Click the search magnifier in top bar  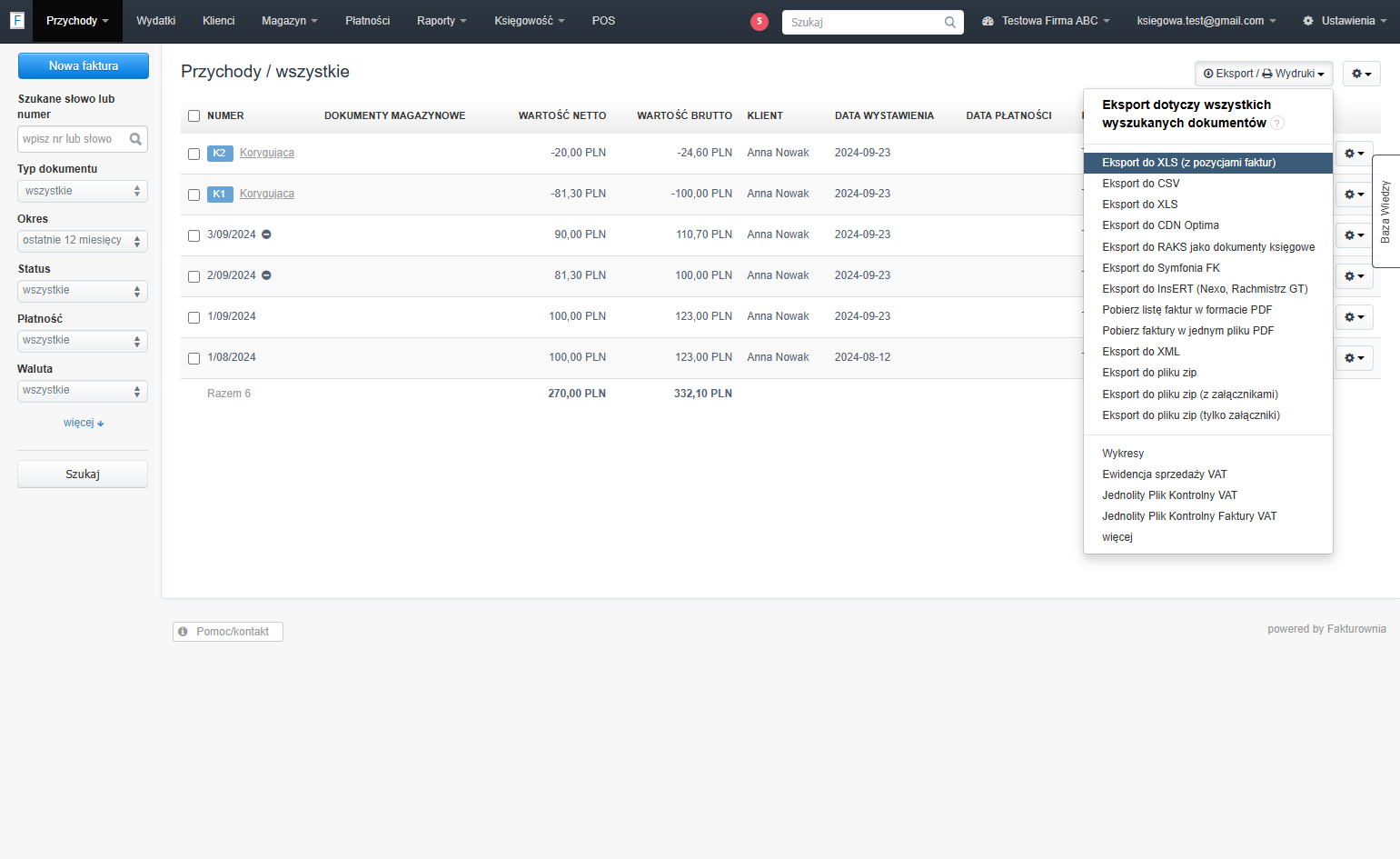click(x=950, y=22)
